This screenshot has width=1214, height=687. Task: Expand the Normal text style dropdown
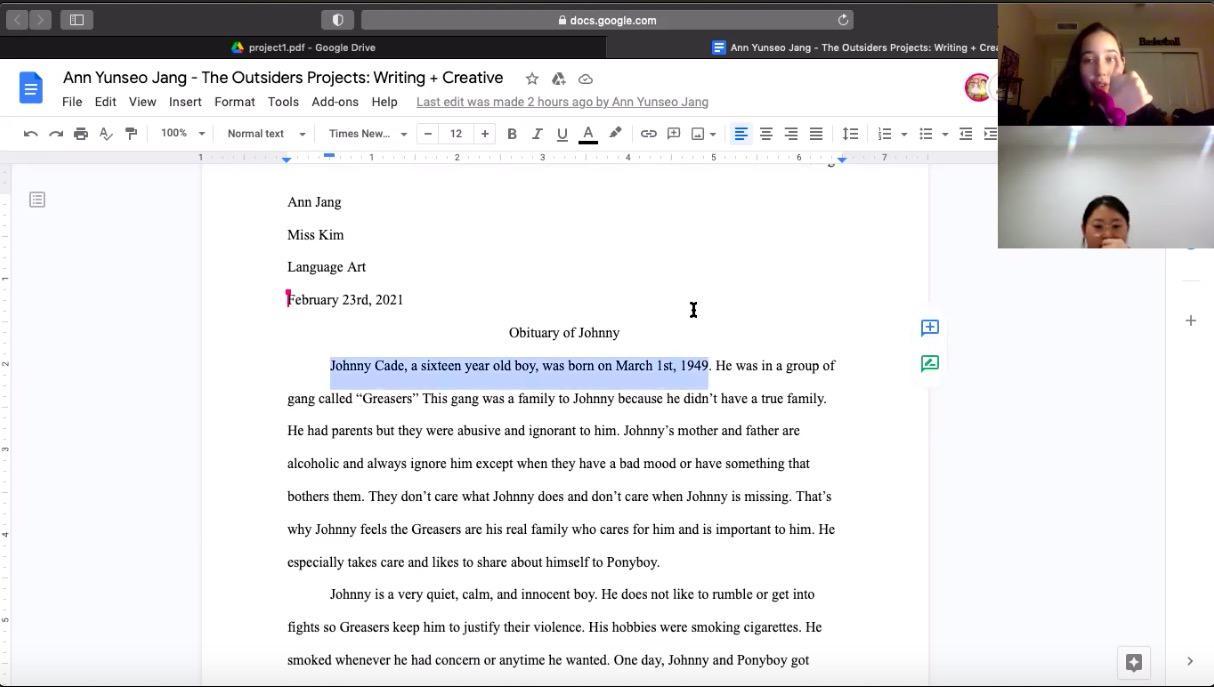click(265, 134)
